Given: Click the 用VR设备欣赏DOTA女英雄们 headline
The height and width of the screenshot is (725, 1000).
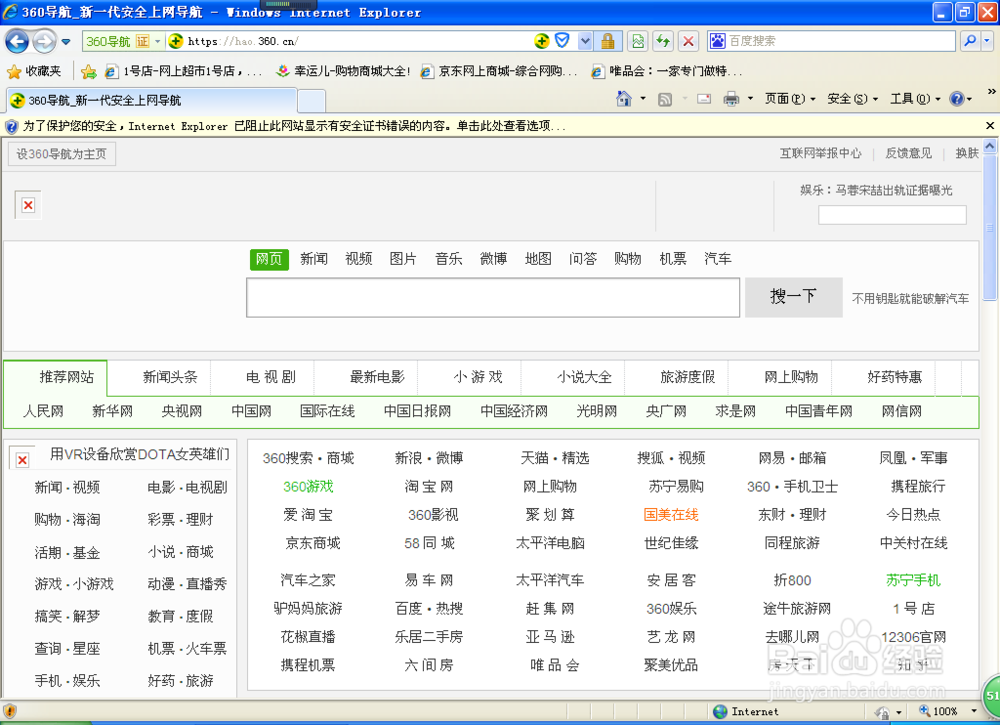Looking at the screenshot, I should point(140,455).
